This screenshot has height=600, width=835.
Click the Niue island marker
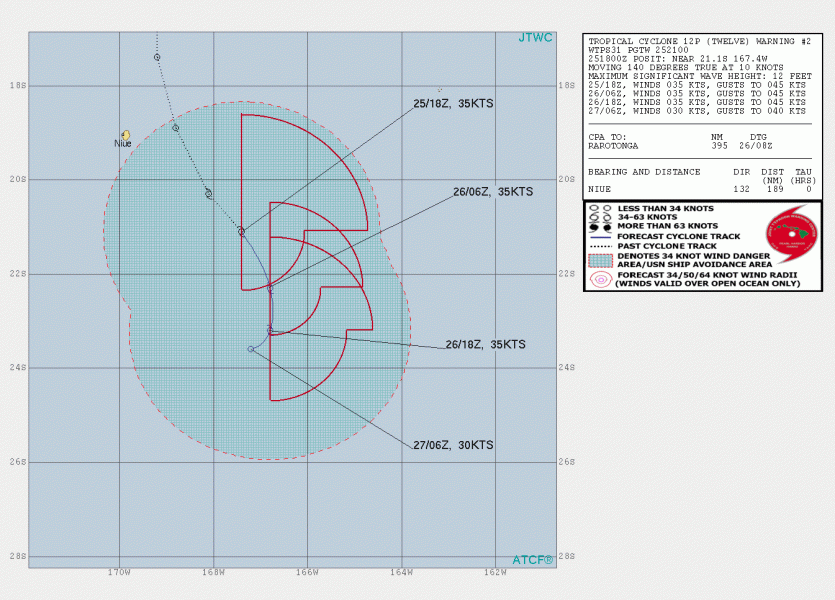point(126,135)
